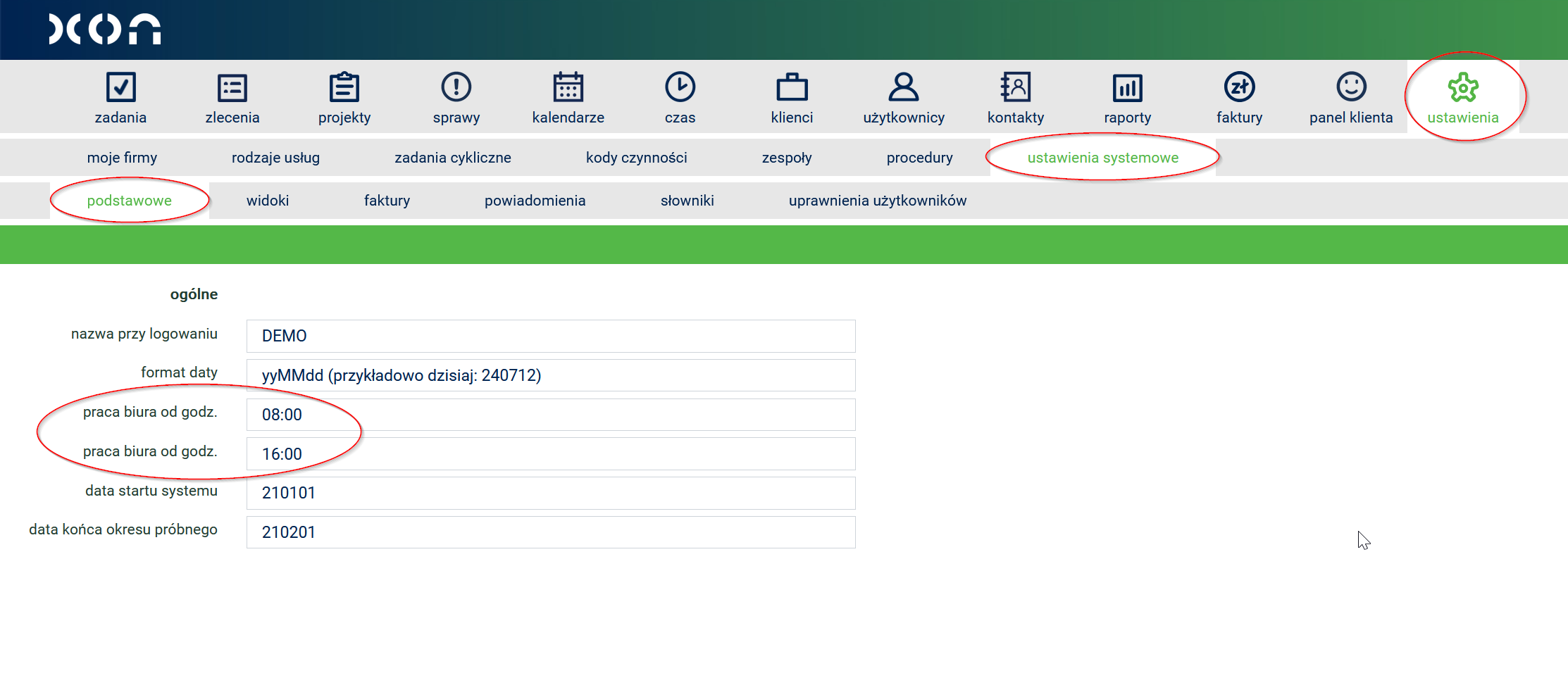Viewport: 1568px width, 678px height.
Task: Click the 'data końca okresu próbnego' label
Action: tap(123, 529)
